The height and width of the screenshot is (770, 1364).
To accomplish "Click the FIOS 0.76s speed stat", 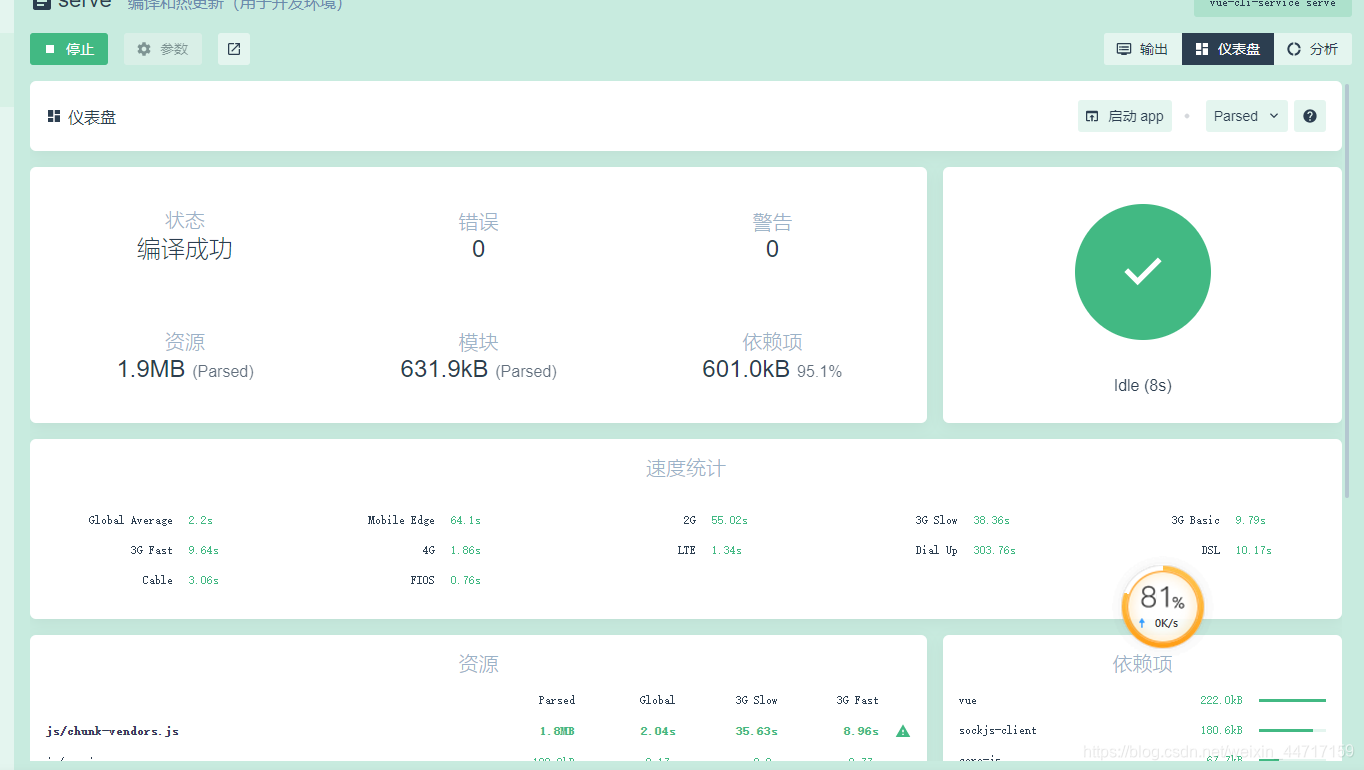I will pyautogui.click(x=445, y=580).
